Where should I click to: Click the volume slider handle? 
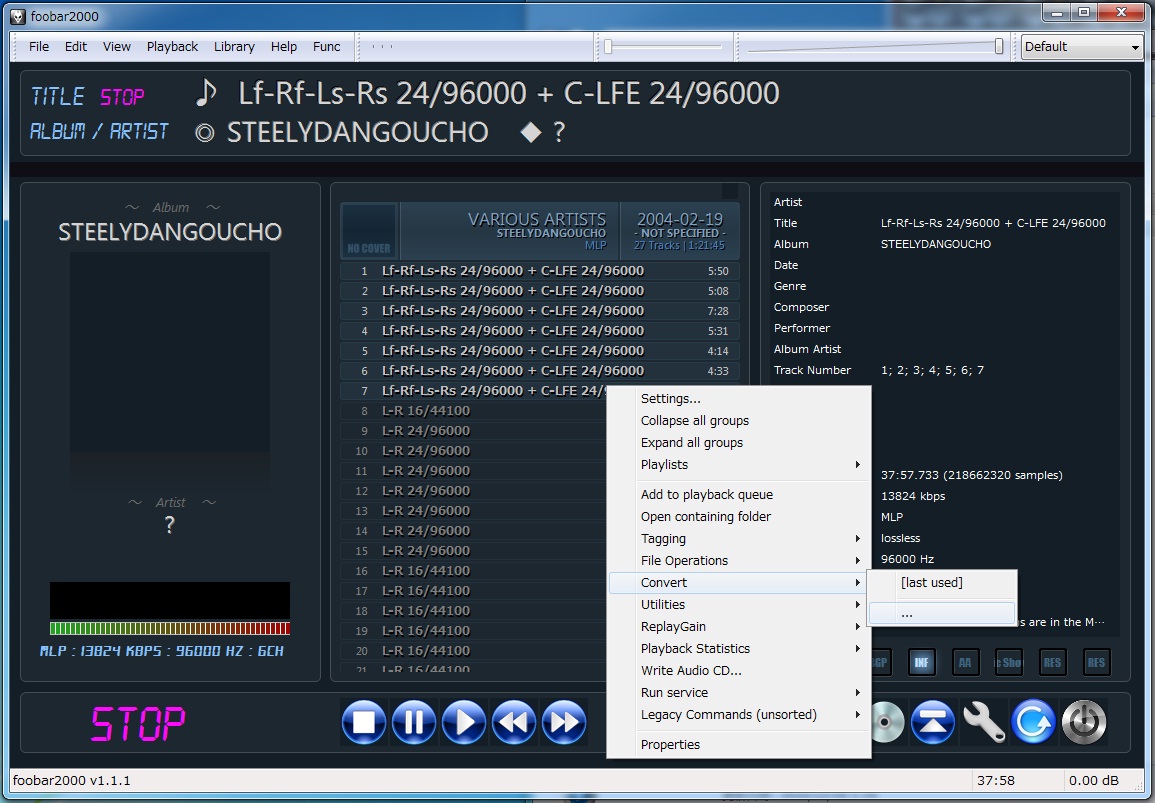pyautogui.click(x=999, y=46)
